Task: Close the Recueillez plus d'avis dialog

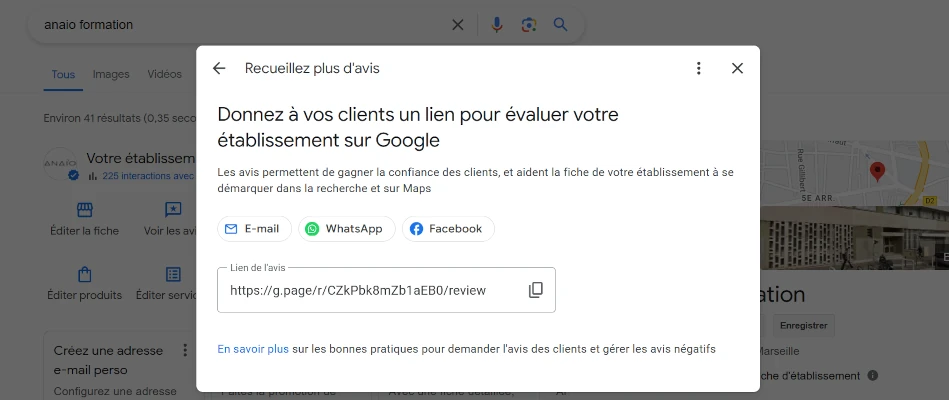Action: pos(737,68)
